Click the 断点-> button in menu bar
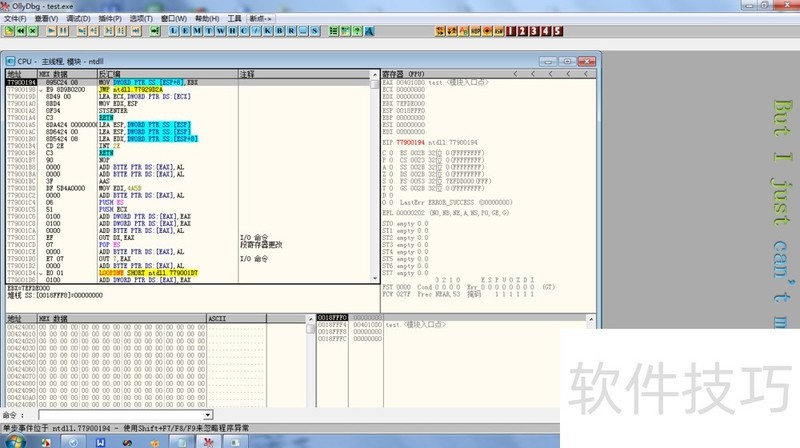The height and width of the screenshot is (448, 800). (x=260, y=18)
